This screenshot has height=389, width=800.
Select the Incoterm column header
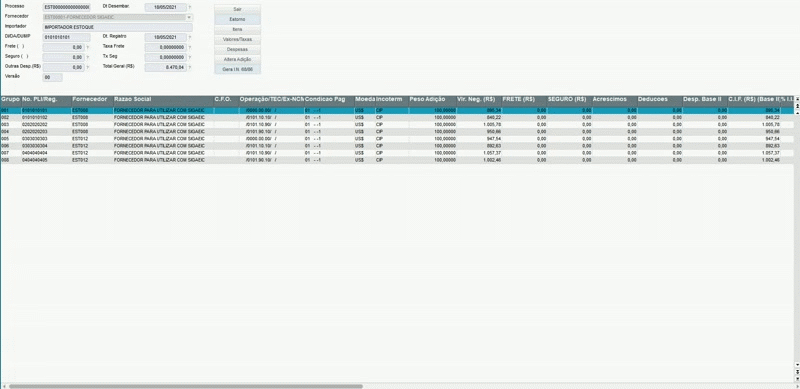pos(392,99)
